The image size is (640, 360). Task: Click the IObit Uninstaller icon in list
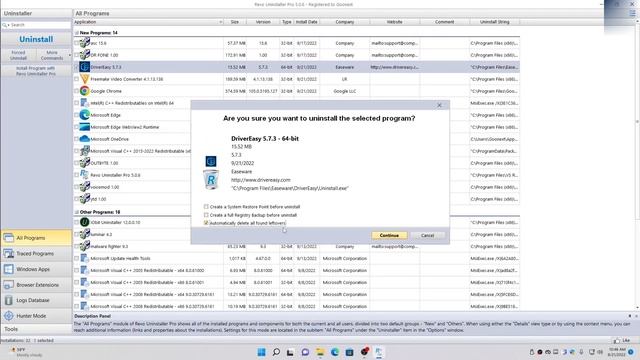pos(84,222)
